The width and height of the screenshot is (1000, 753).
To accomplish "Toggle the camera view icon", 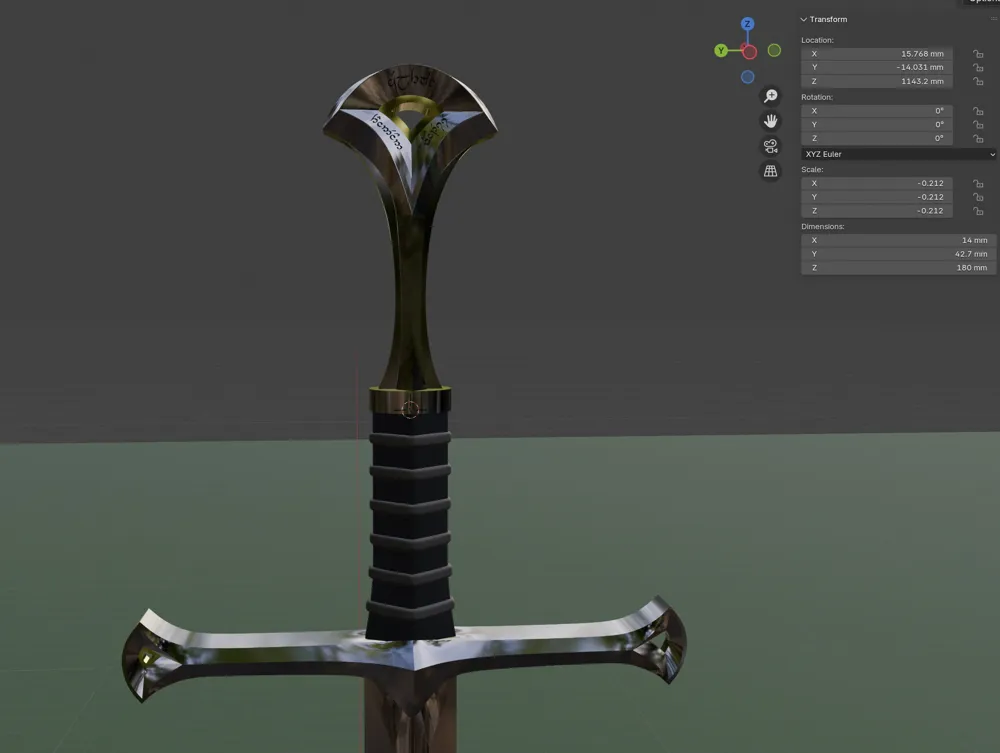I will [x=770, y=146].
